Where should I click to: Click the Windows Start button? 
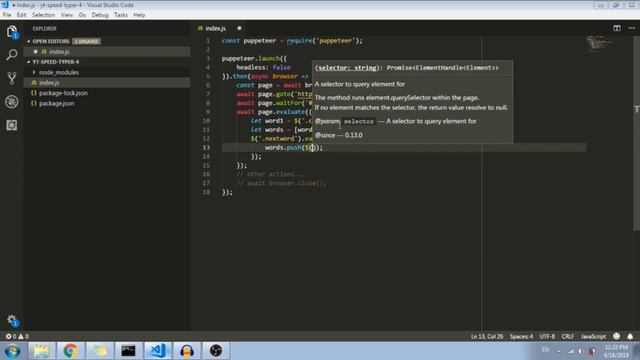[12, 351]
